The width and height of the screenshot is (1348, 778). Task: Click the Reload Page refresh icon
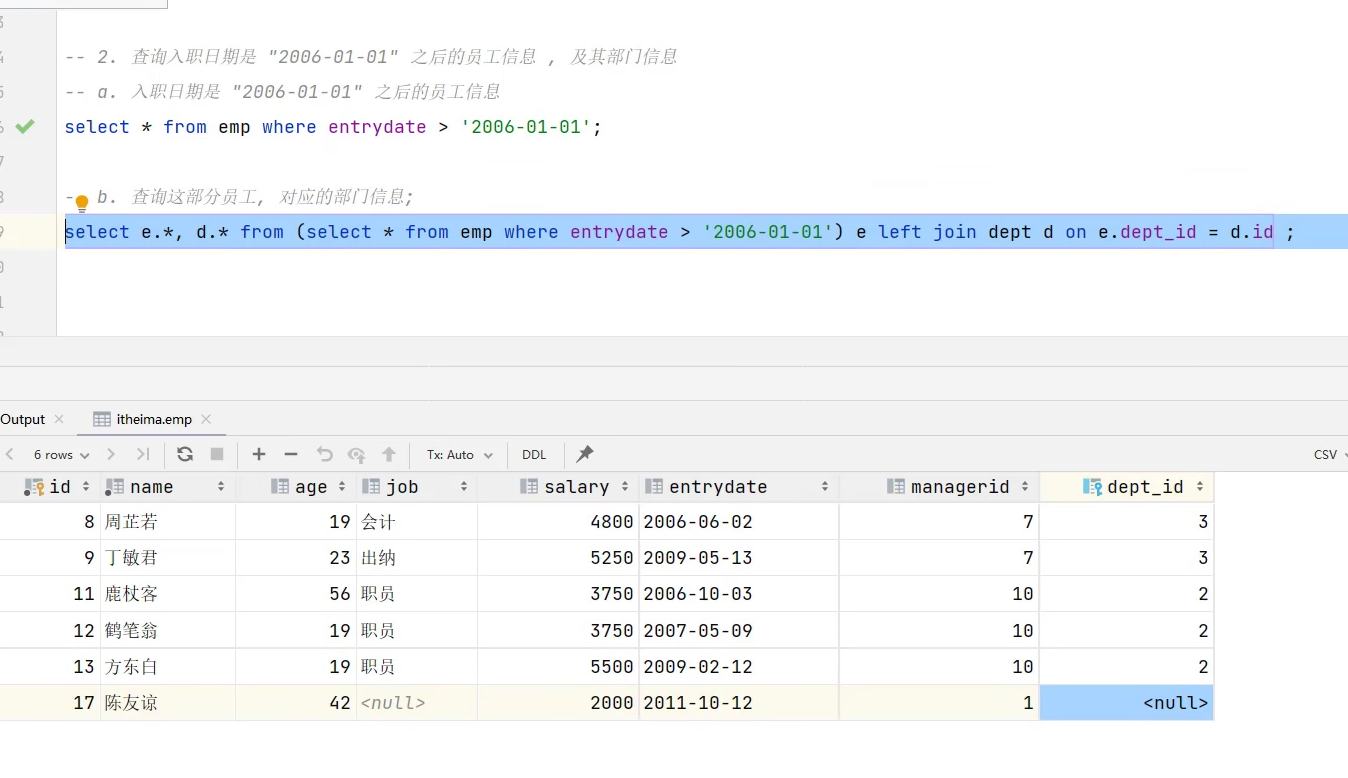pos(185,454)
